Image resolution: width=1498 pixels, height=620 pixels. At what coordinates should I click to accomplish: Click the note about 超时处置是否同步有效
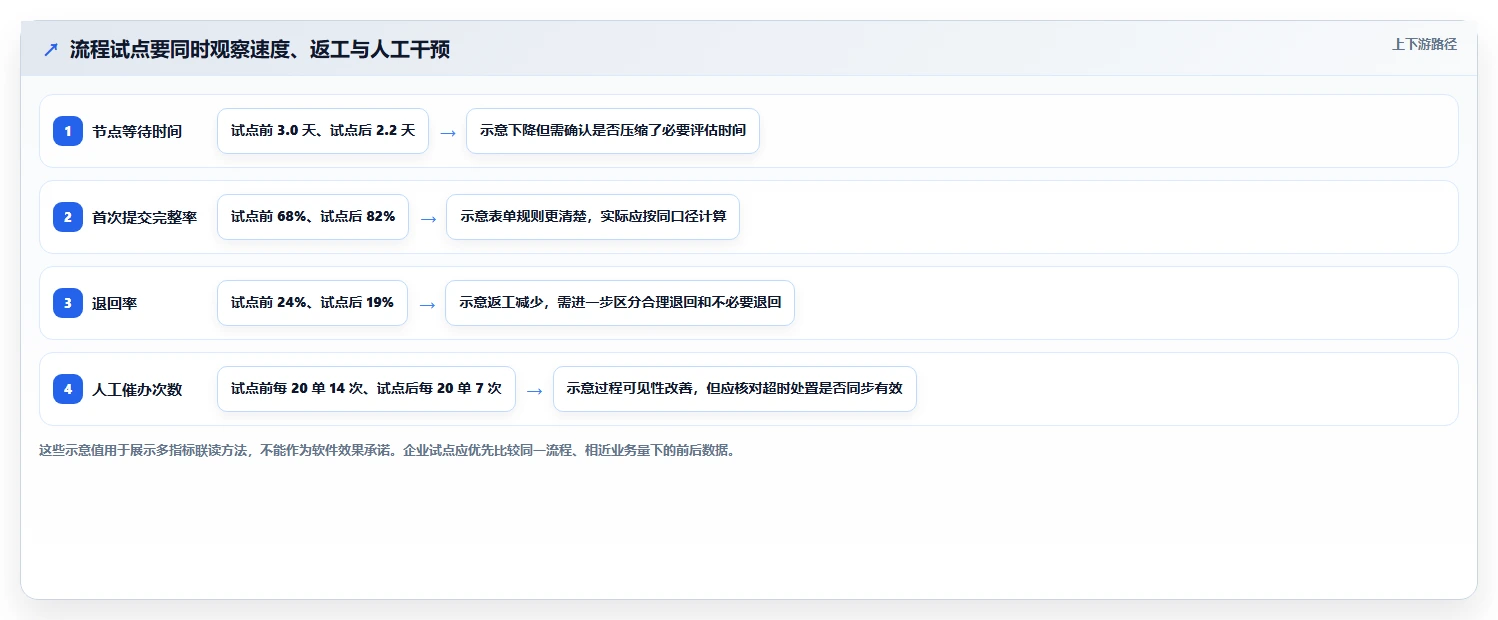pyautogui.click(x=735, y=389)
